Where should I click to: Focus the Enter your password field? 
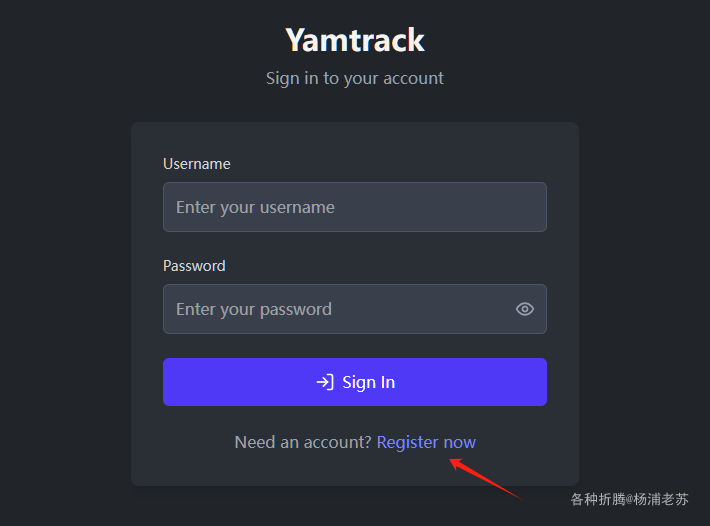pyautogui.click(x=355, y=309)
